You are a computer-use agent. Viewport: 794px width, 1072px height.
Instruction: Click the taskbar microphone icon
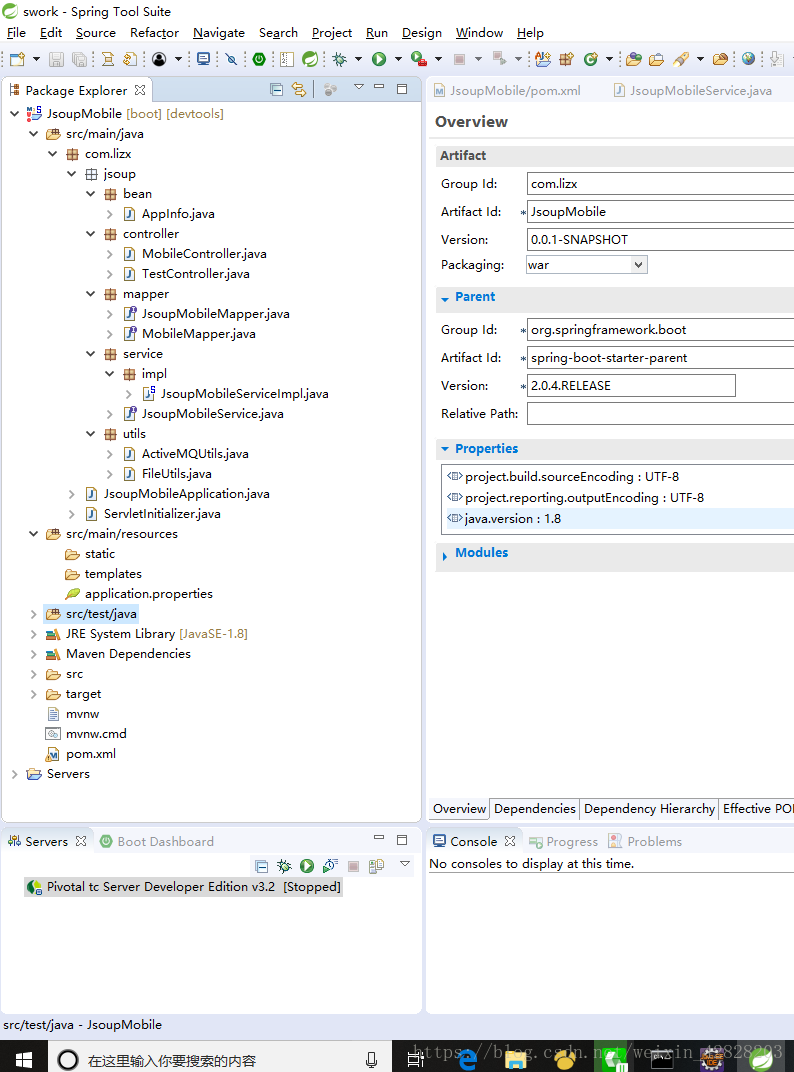click(371, 1060)
